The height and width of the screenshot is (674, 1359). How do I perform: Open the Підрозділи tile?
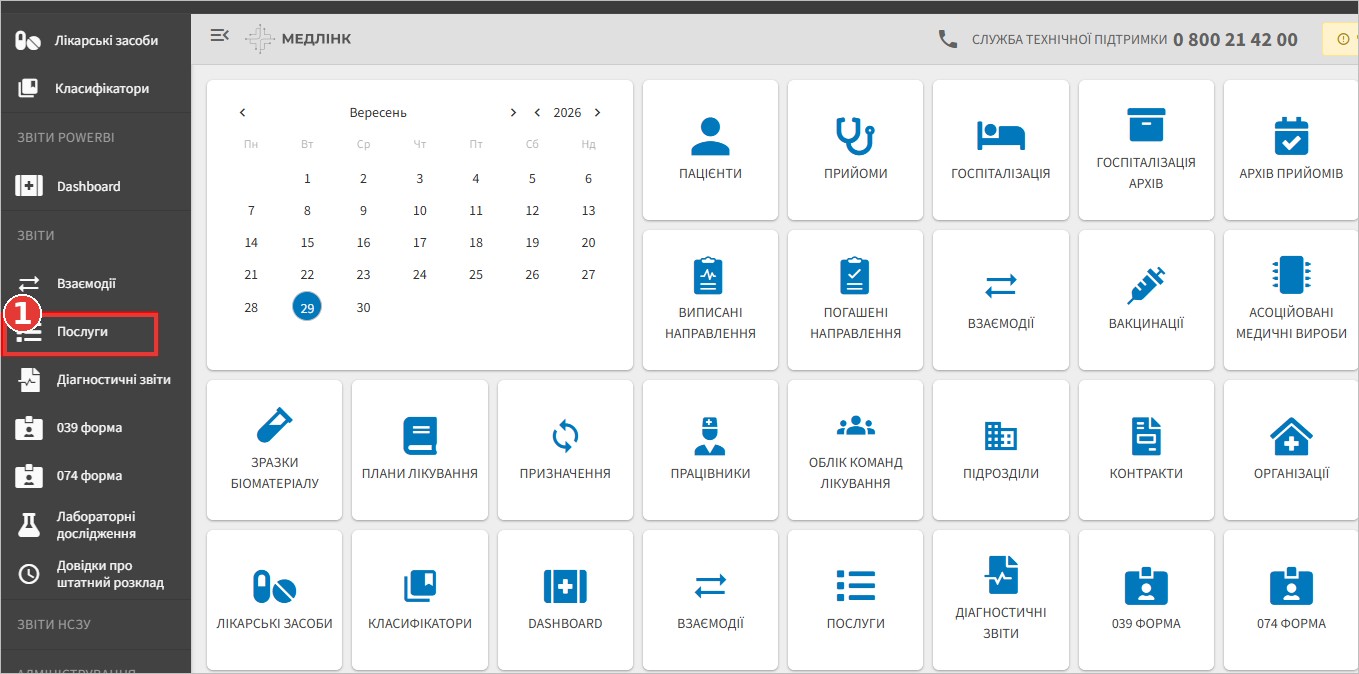click(x=1000, y=450)
